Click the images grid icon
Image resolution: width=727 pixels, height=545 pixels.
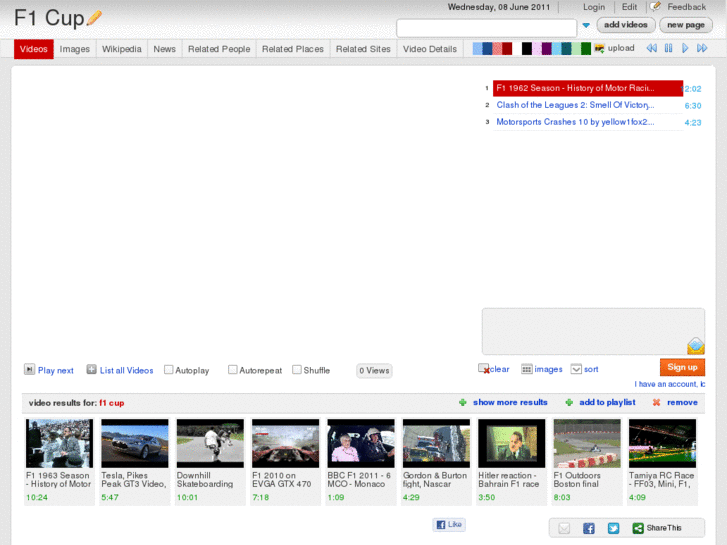click(527, 369)
